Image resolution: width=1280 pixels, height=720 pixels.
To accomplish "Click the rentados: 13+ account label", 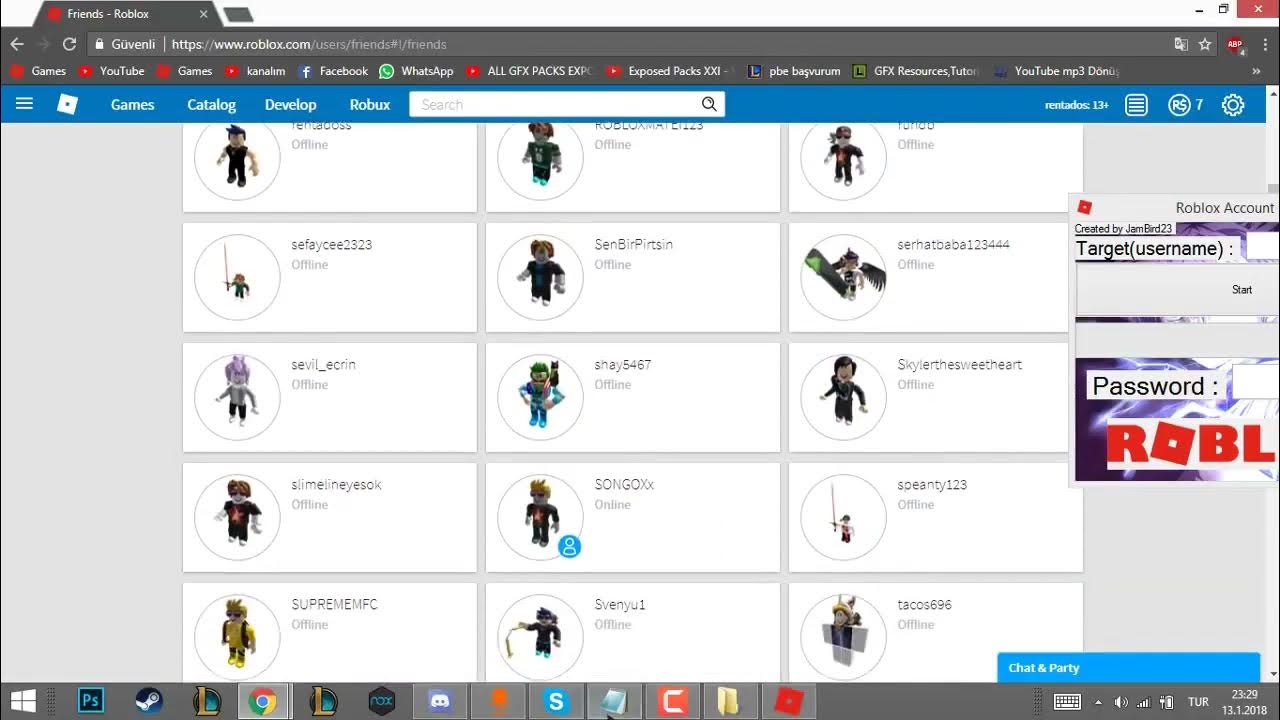I will pos(1076,105).
